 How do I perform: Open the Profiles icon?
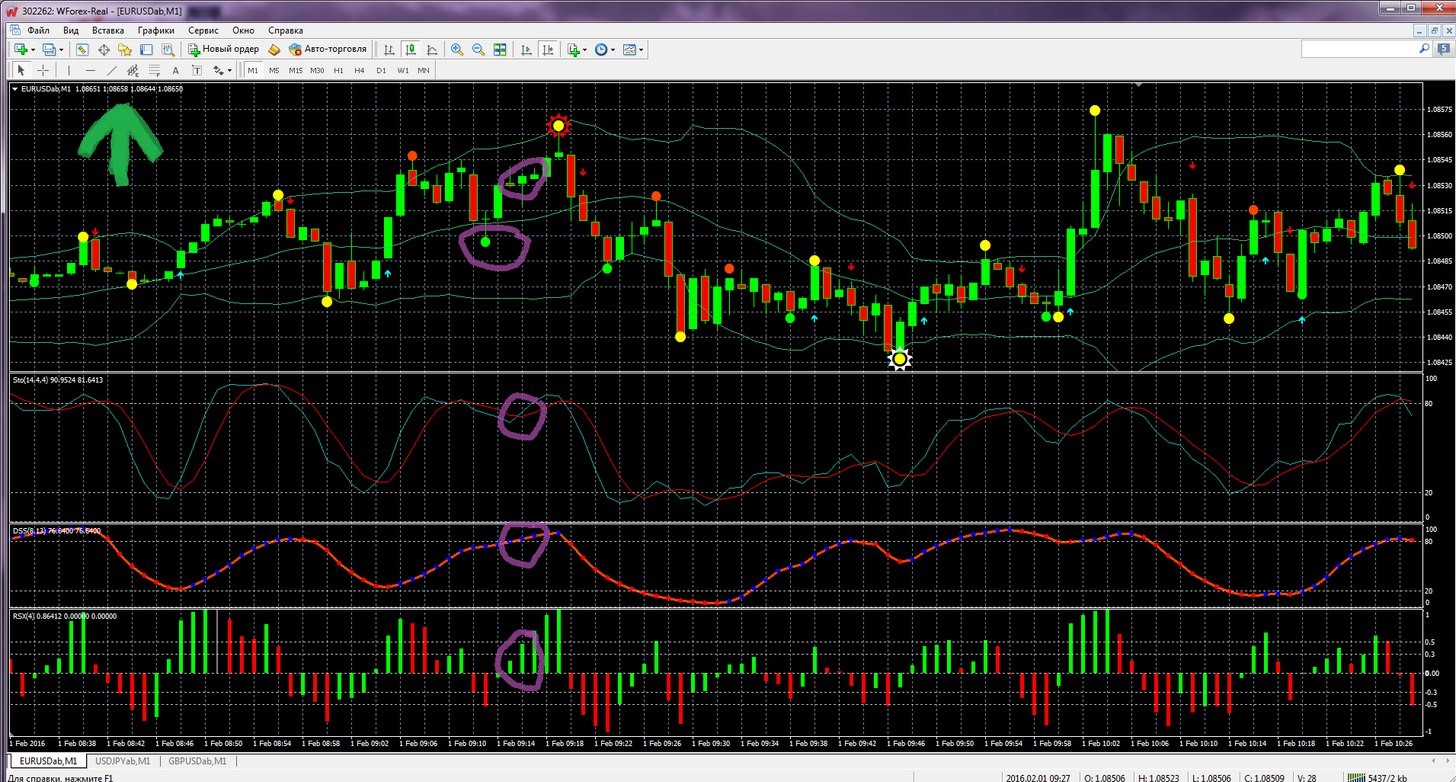[x=48, y=49]
